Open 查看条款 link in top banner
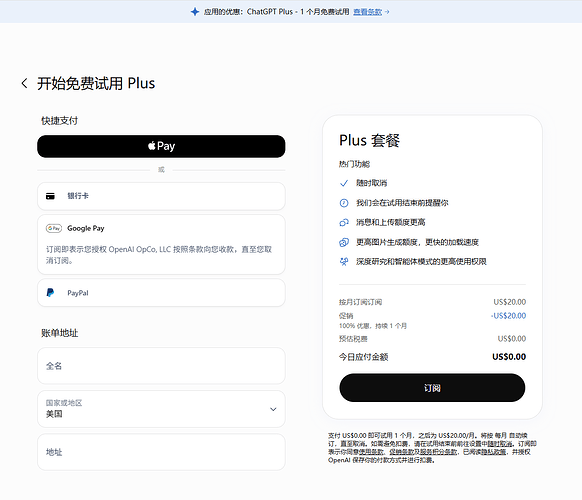Screen dimensions: 582x500 pyautogui.click(x=367, y=12)
